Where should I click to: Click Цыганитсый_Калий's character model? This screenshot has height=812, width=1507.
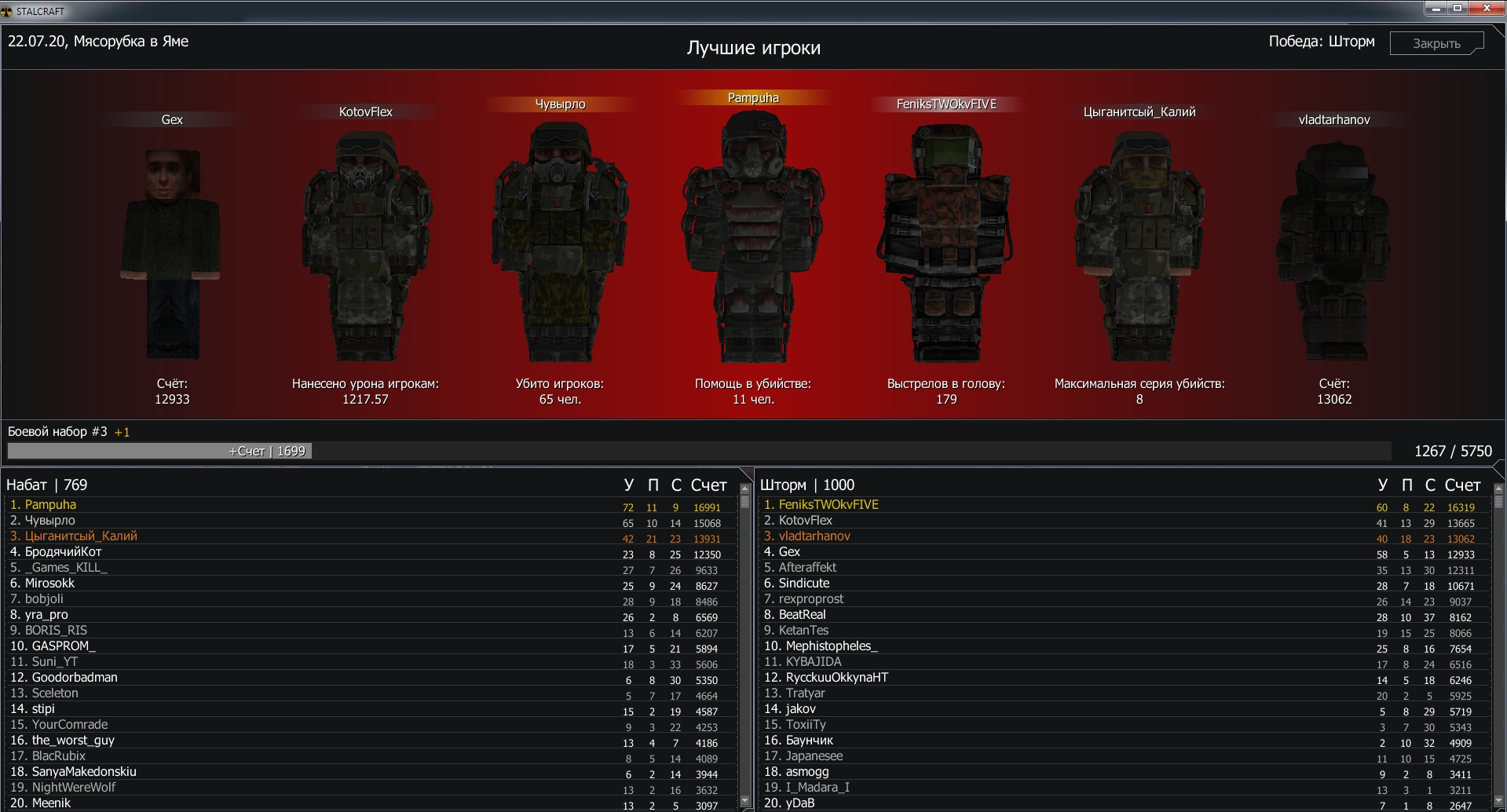pos(1139,243)
